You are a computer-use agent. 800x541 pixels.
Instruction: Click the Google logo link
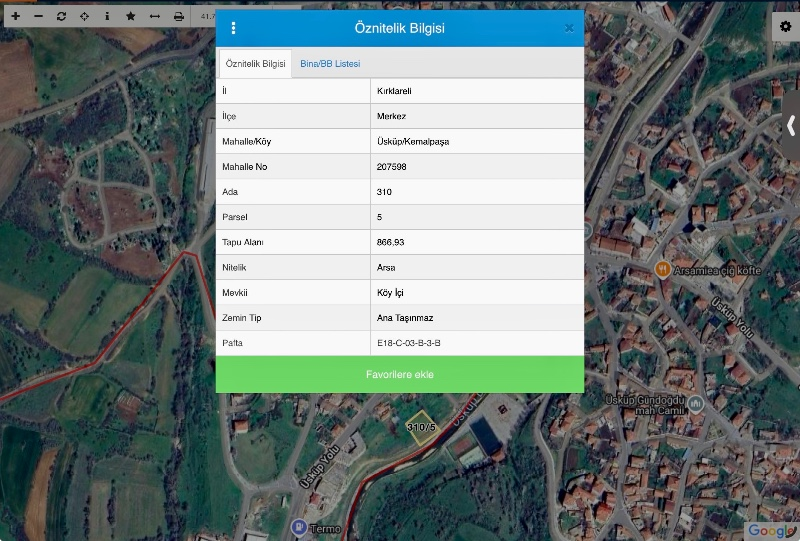point(771,531)
